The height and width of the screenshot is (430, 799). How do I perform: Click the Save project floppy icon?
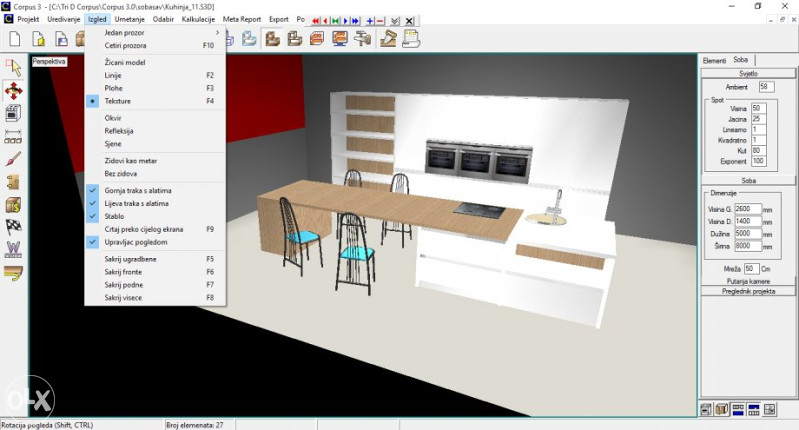tap(61, 39)
